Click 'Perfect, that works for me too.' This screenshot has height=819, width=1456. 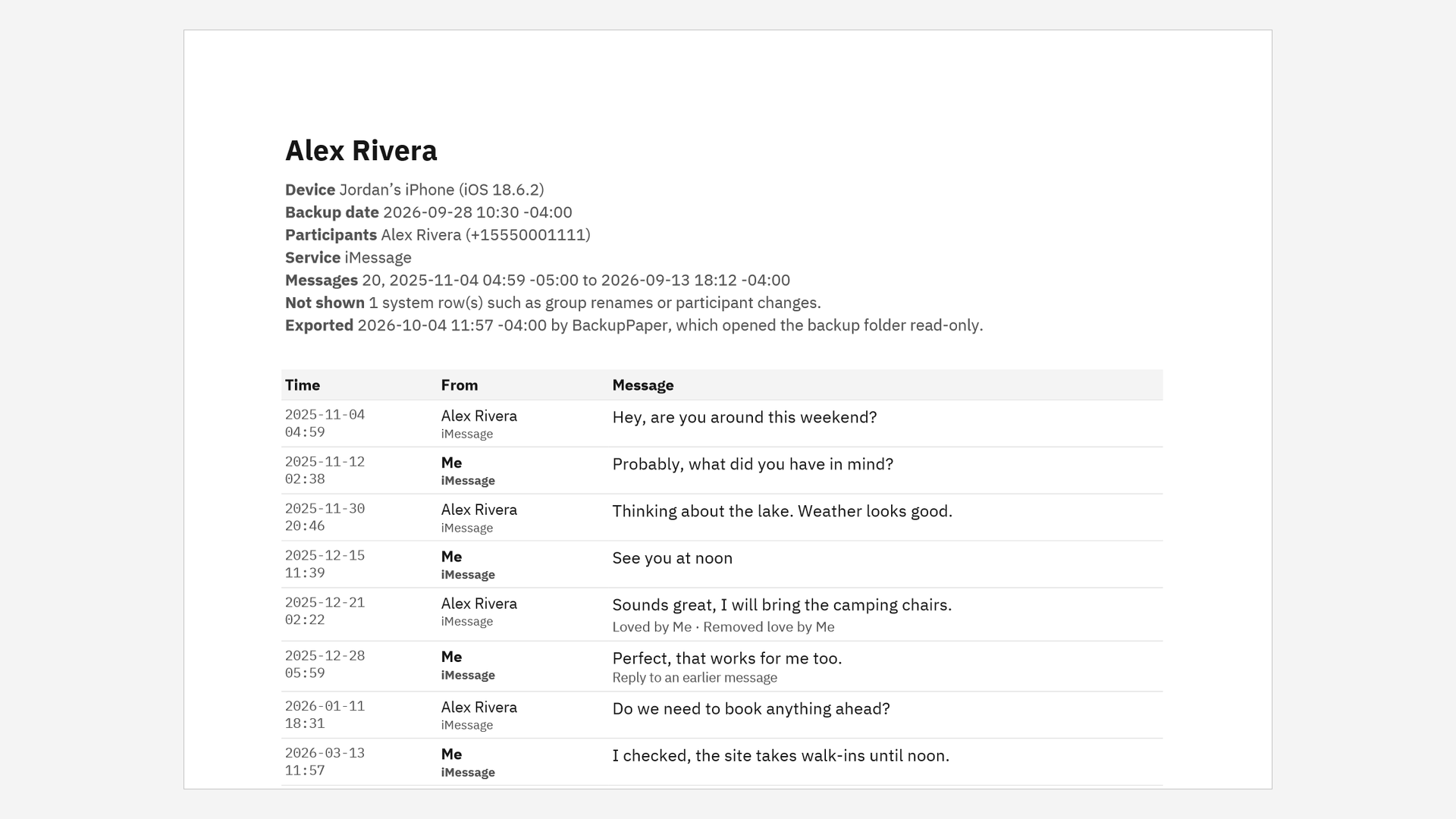727,658
